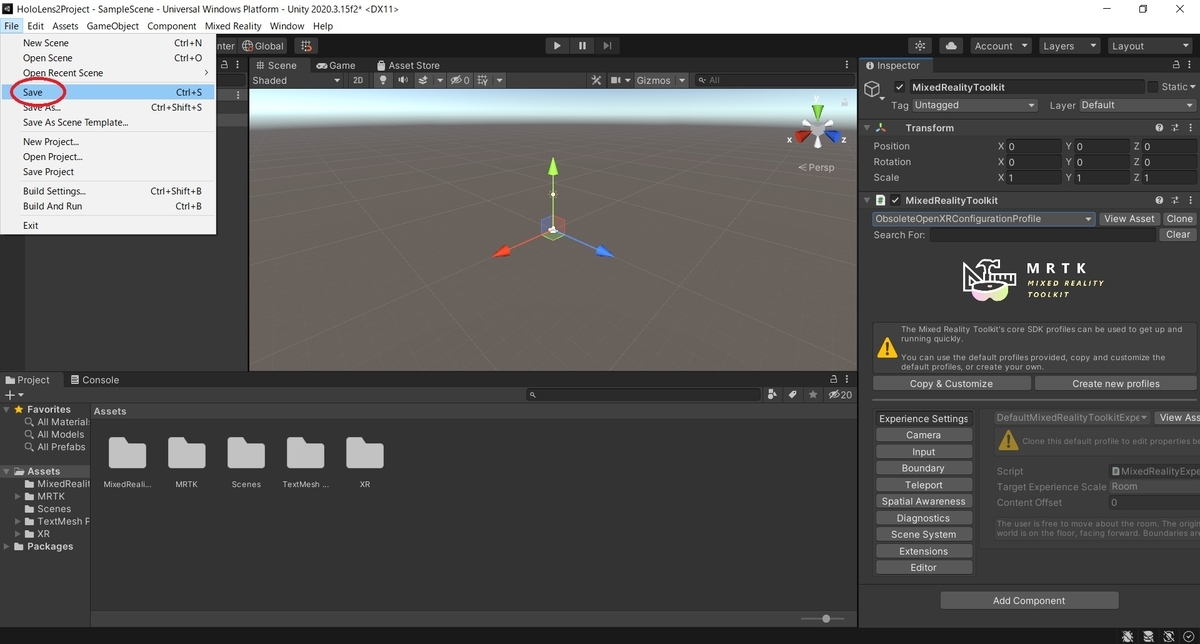Click the Pause button

[582, 46]
